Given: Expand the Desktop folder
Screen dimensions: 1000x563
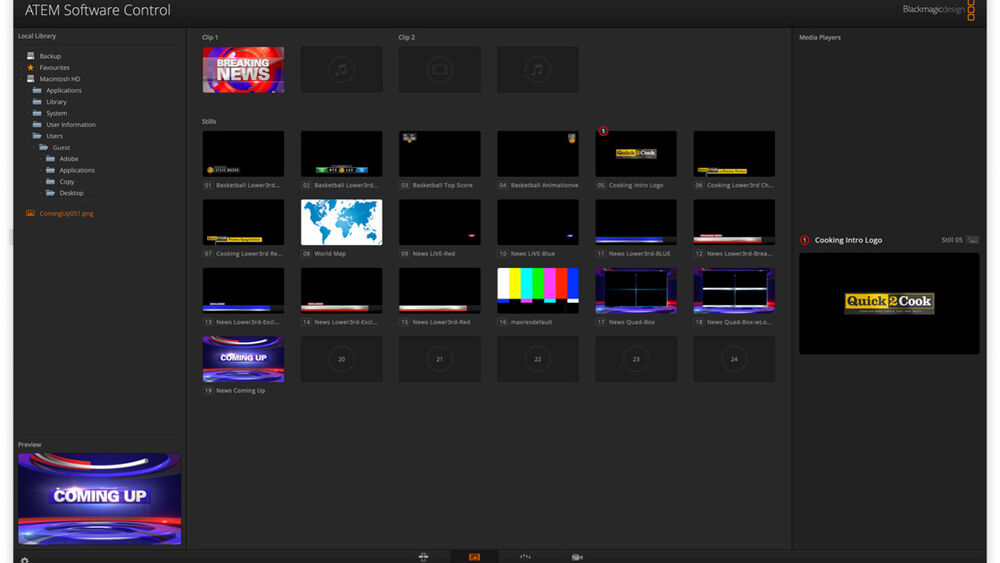Looking at the screenshot, I should coord(41,193).
